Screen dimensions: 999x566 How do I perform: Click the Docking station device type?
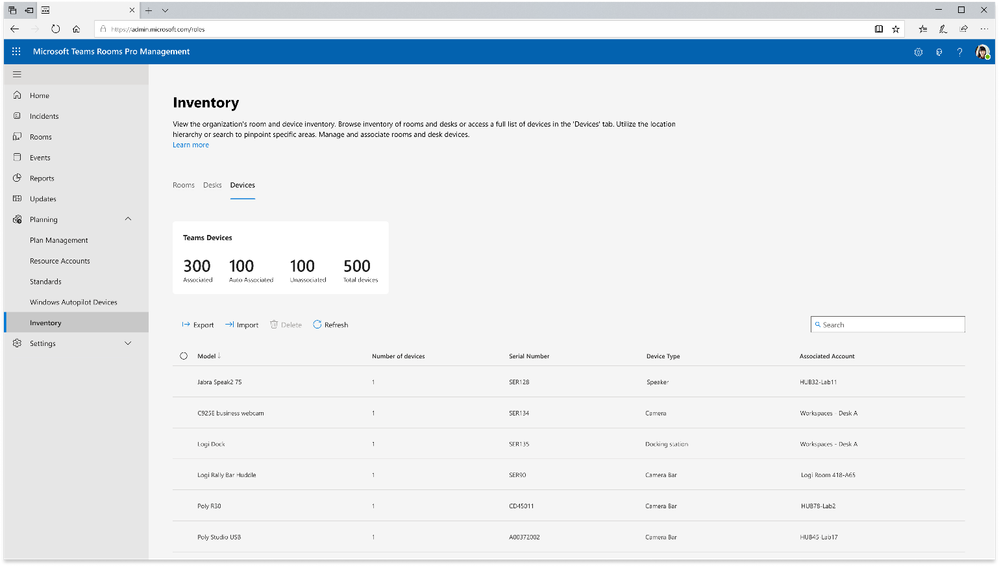point(666,444)
